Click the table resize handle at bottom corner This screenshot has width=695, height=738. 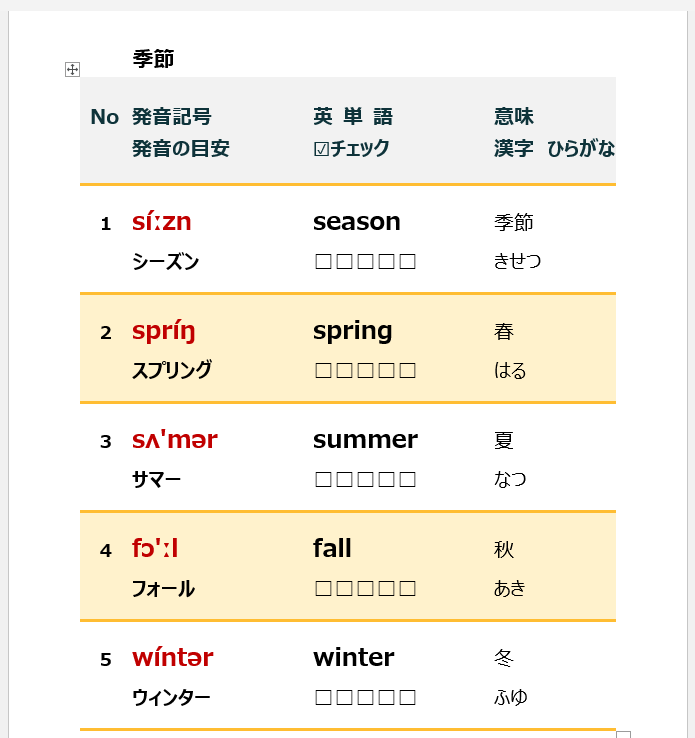623,735
